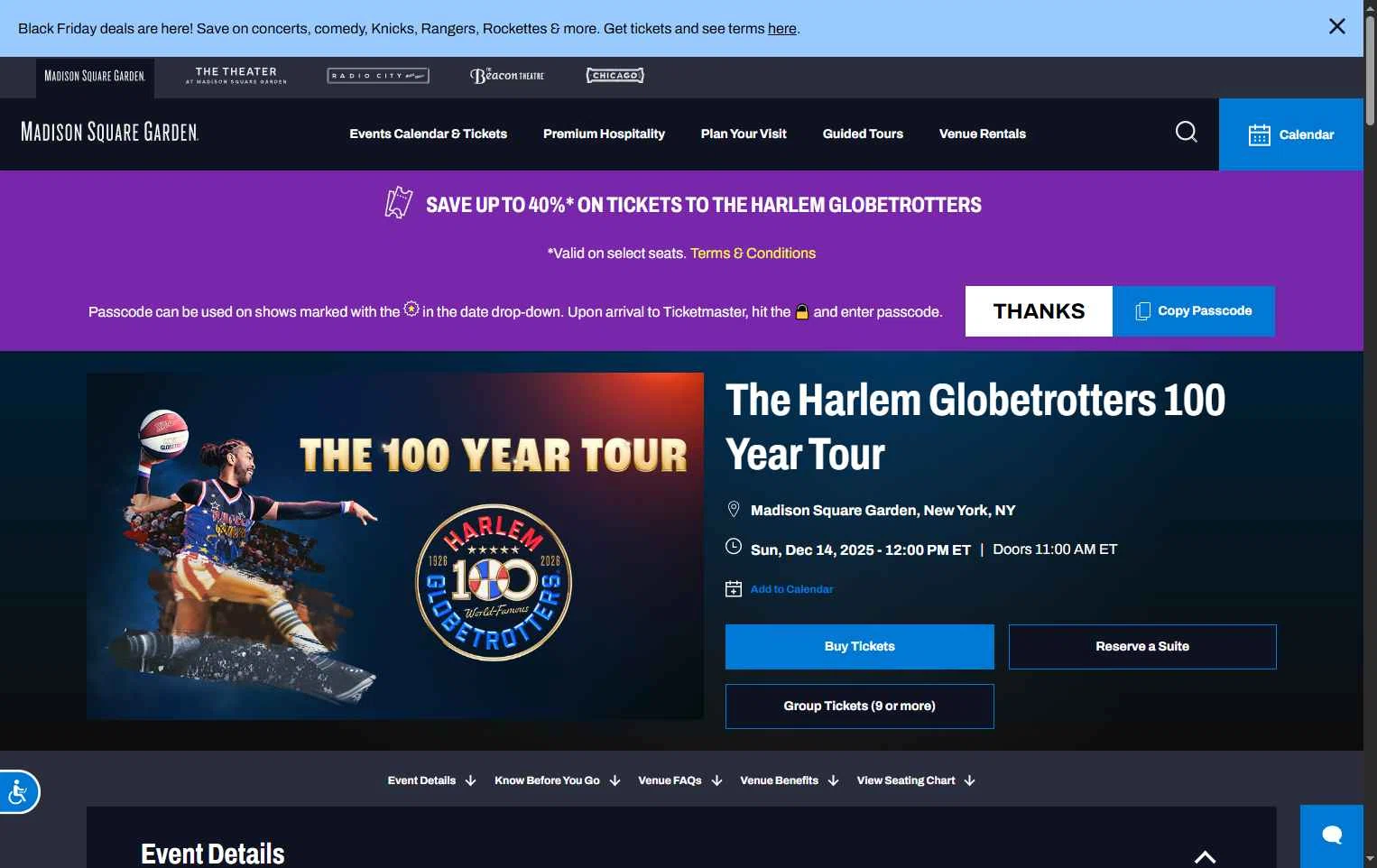1377x868 pixels.
Task: Click the clock icon by event date
Action: click(734, 547)
